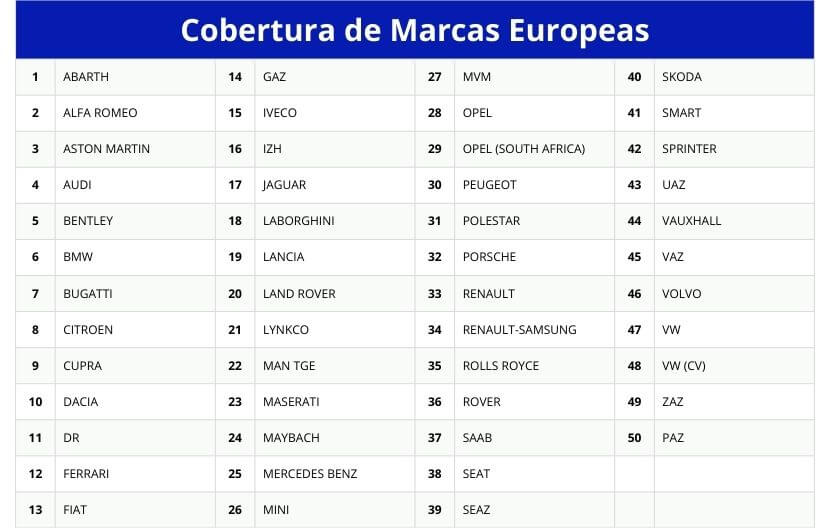Click the VOLVO brand cell

coord(682,294)
